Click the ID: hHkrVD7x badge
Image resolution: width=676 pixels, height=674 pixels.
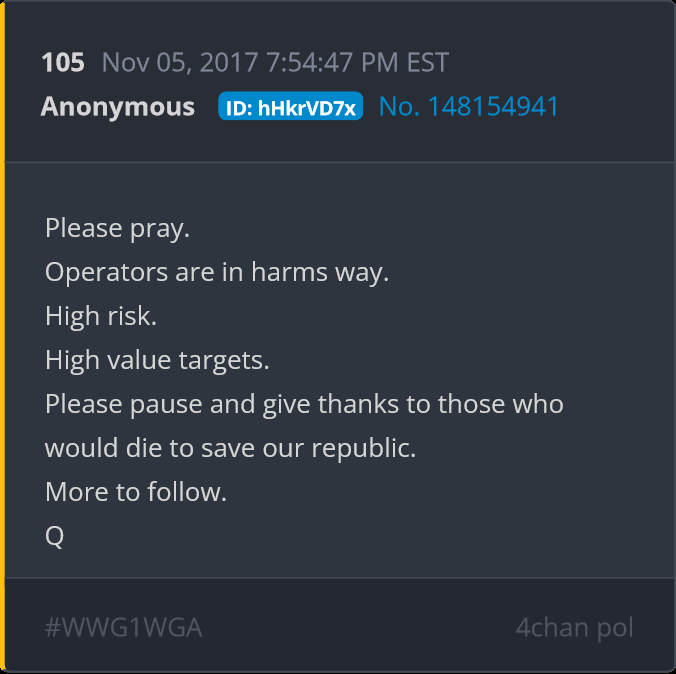coord(291,106)
